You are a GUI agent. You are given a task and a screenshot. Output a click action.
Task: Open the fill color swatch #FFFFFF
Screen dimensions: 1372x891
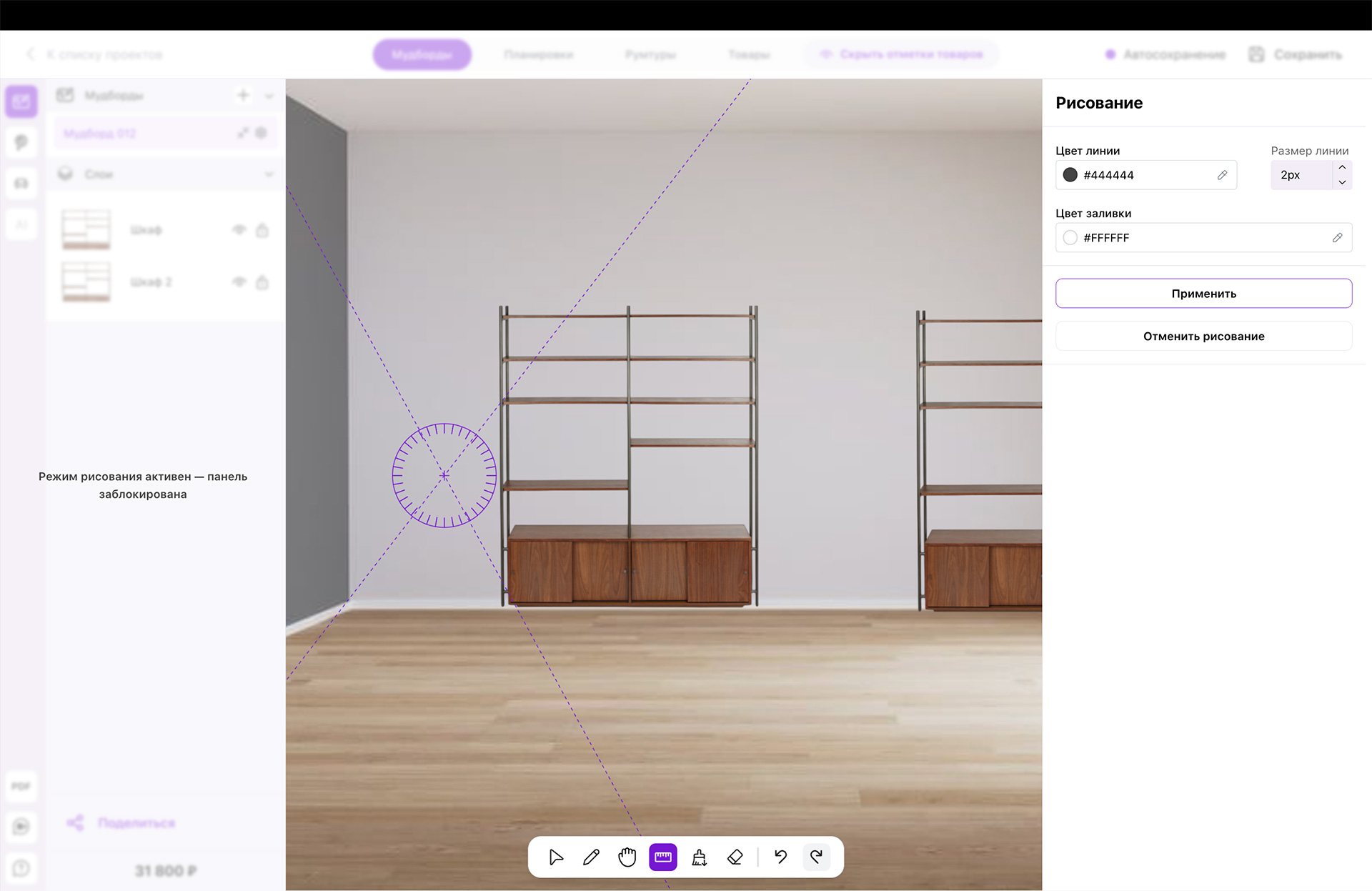(x=1070, y=238)
